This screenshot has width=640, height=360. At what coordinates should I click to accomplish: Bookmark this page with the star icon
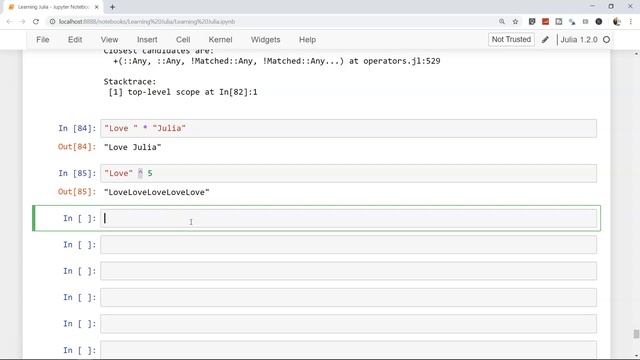coord(515,22)
